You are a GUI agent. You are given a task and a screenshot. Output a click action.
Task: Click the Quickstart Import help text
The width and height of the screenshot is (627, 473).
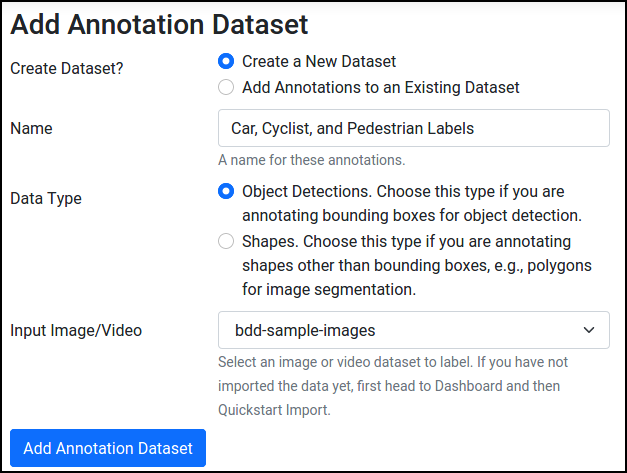point(274,410)
